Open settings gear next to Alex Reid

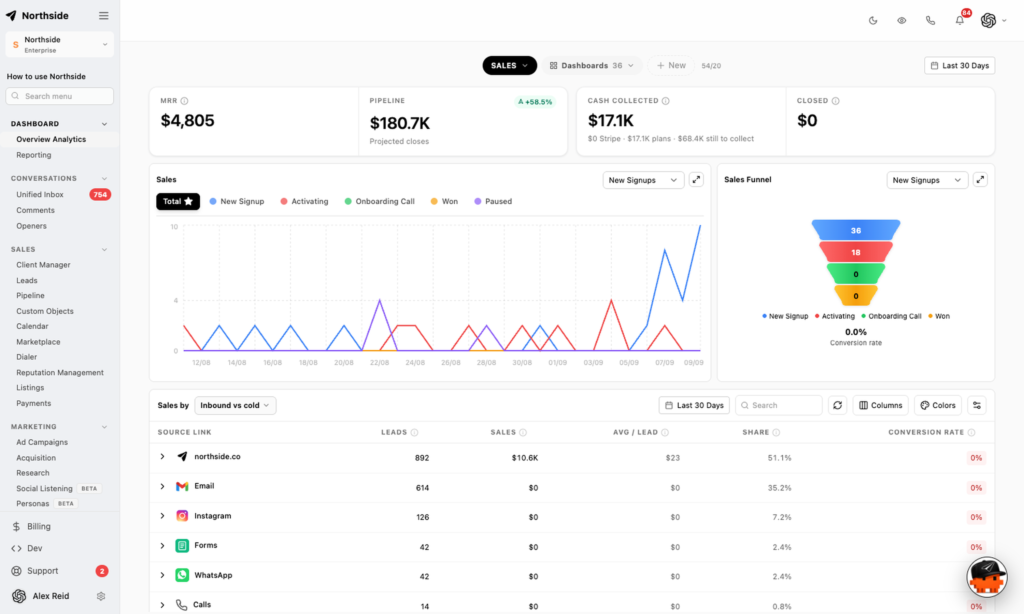[101, 596]
